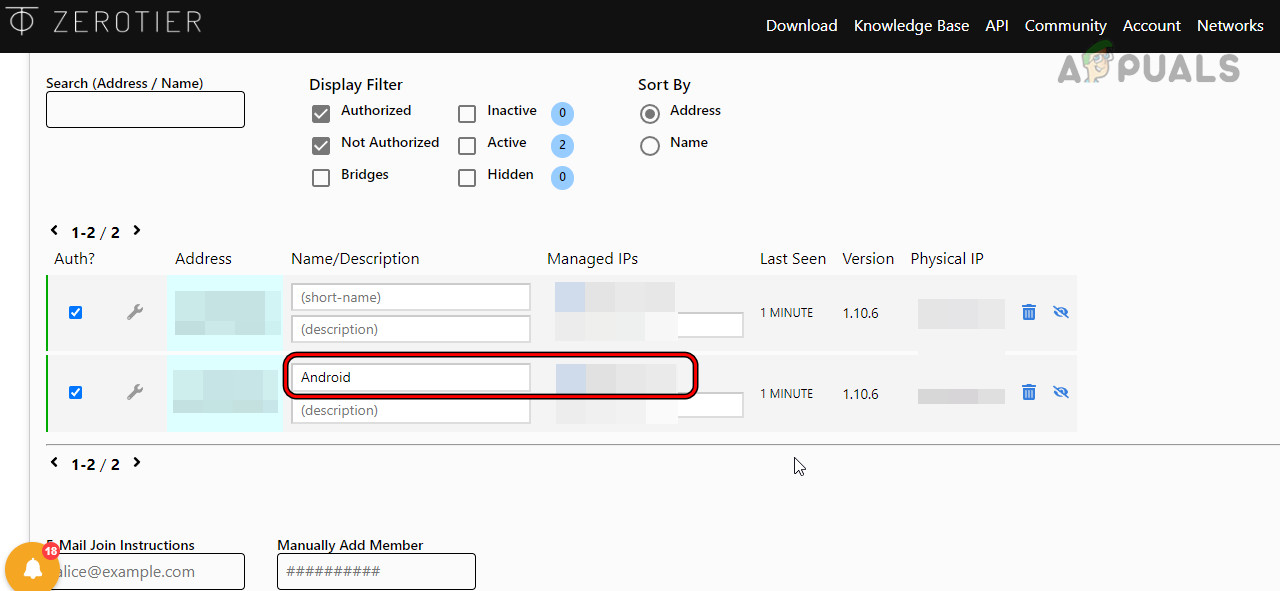Deauthorize the Android member's checkbox
This screenshot has height=591, width=1280.
75,392
